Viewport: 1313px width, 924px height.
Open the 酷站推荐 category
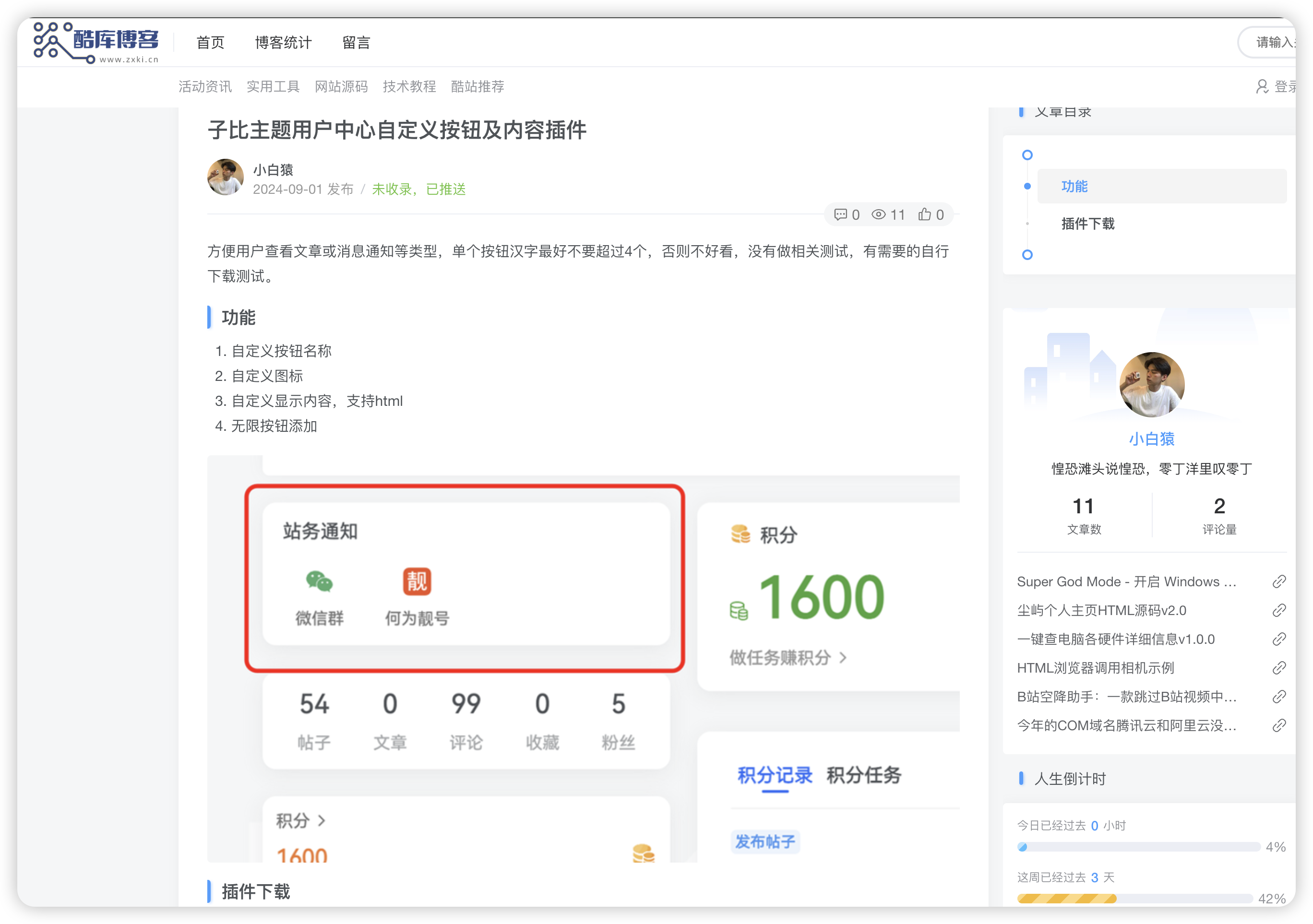(x=477, y=86)
